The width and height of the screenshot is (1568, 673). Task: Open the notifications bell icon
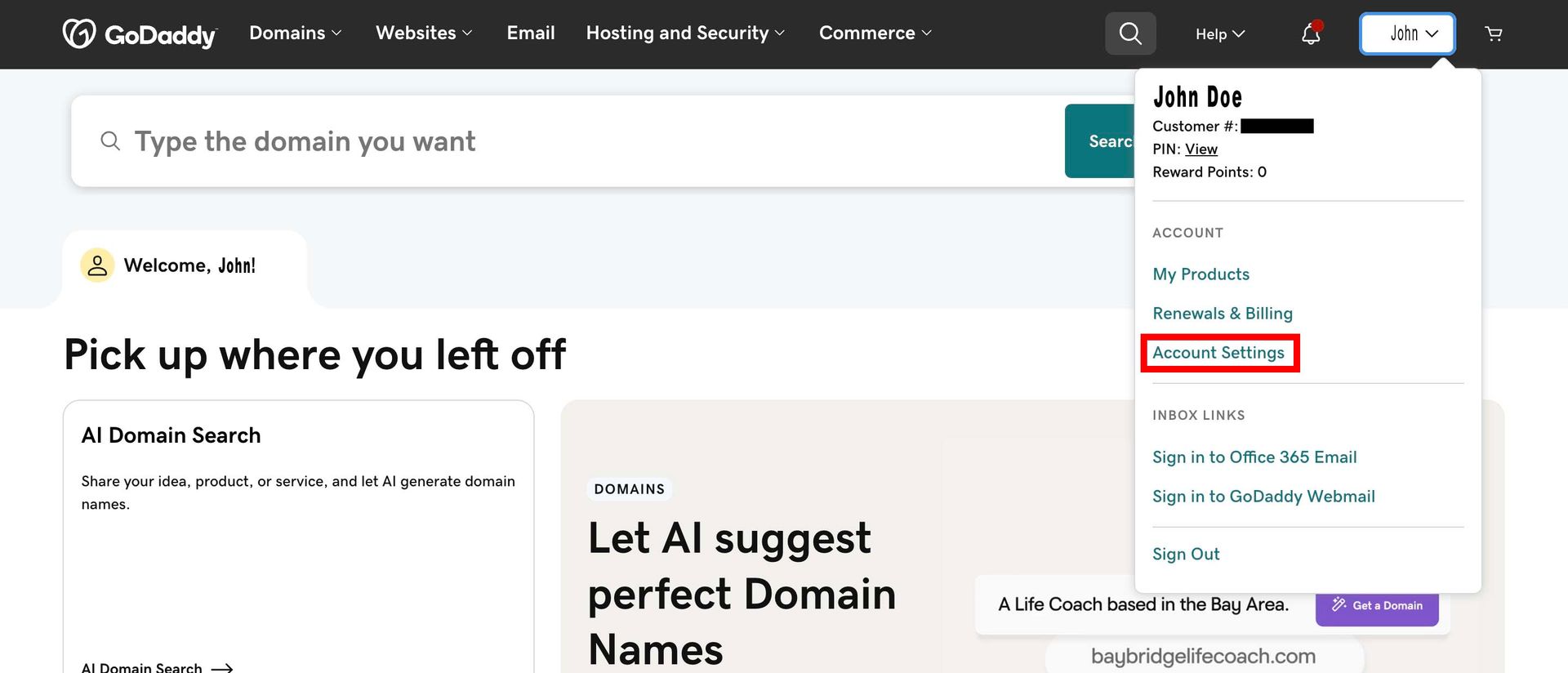click(x=1311, y=33)
